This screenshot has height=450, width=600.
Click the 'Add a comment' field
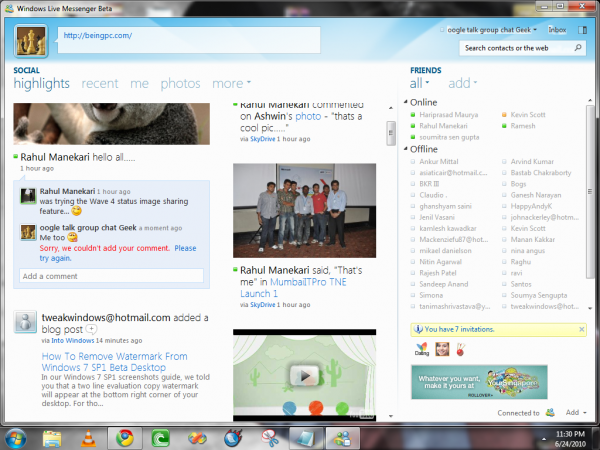(111, 276)
